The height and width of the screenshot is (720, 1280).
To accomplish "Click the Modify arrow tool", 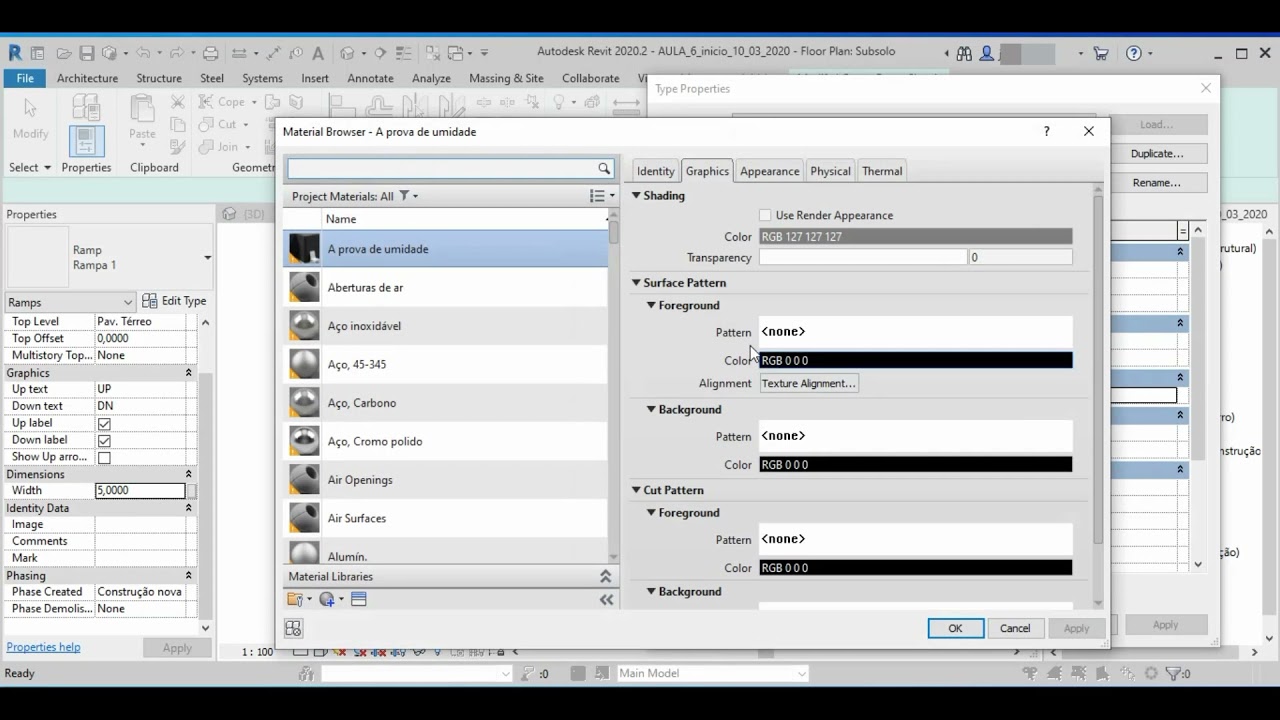I will coord(30,108).
